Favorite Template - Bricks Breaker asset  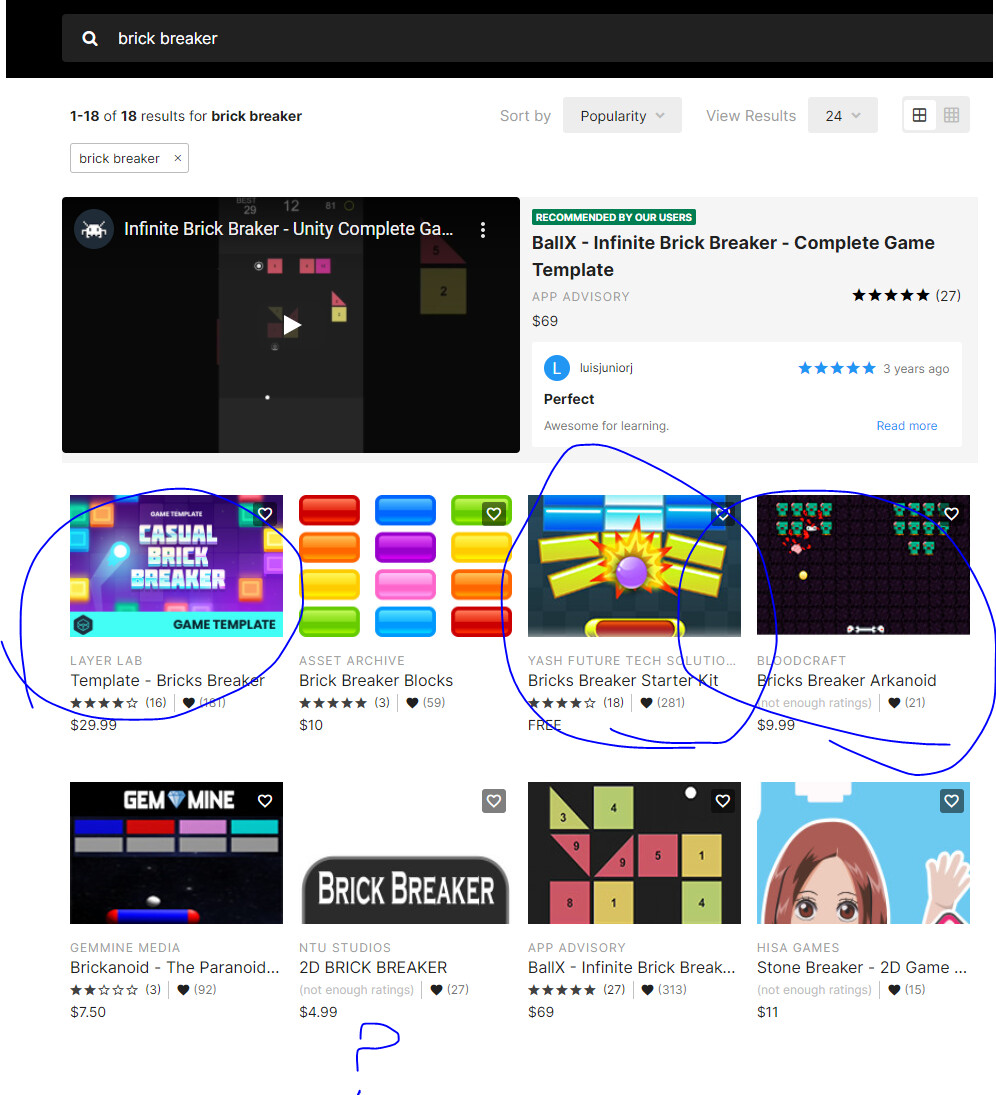click(265, 514)
